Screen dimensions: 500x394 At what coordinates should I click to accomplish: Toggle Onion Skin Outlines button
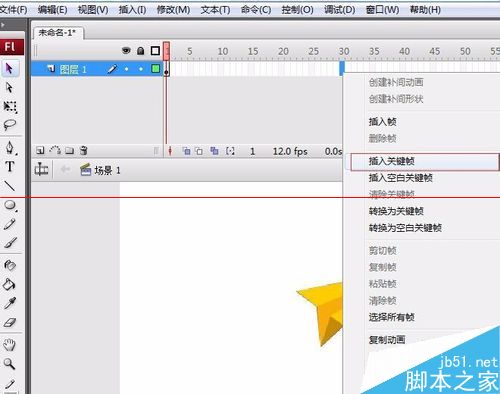(199, 151)
